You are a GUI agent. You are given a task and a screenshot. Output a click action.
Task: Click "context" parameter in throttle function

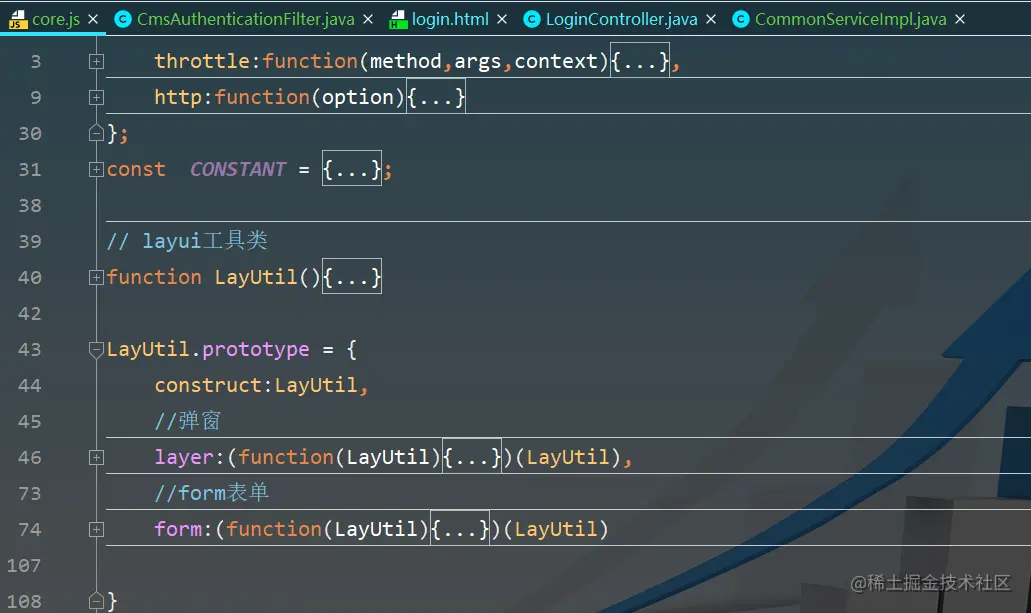(x=556, y=61)
